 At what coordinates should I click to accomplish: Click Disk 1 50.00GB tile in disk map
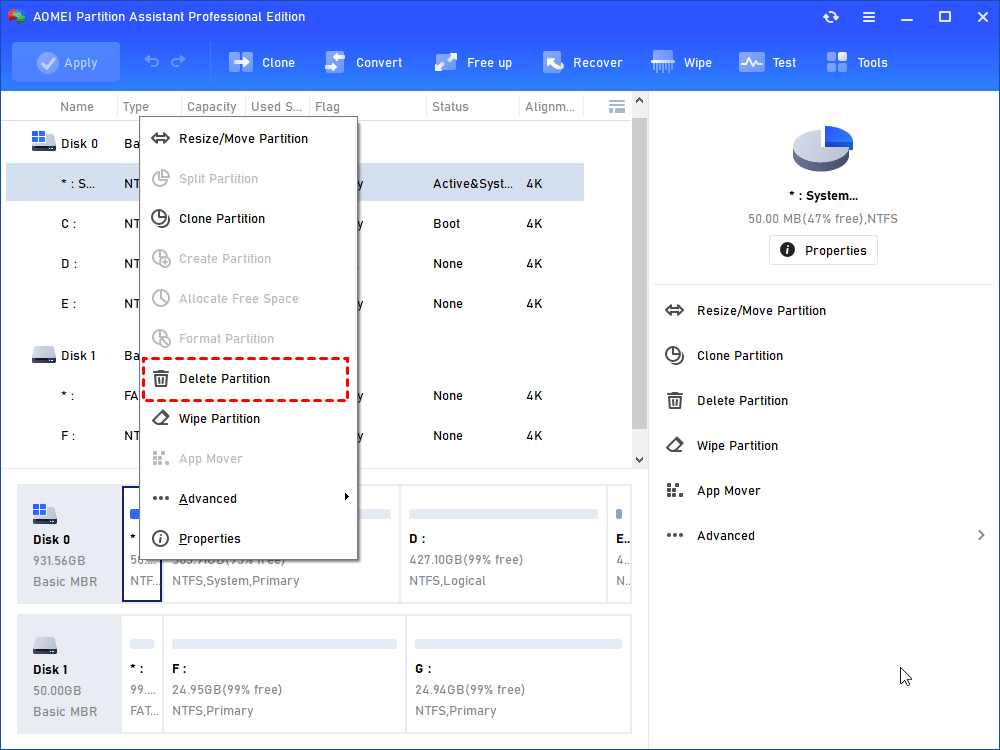pyautogui.click(x=70, y=675)
